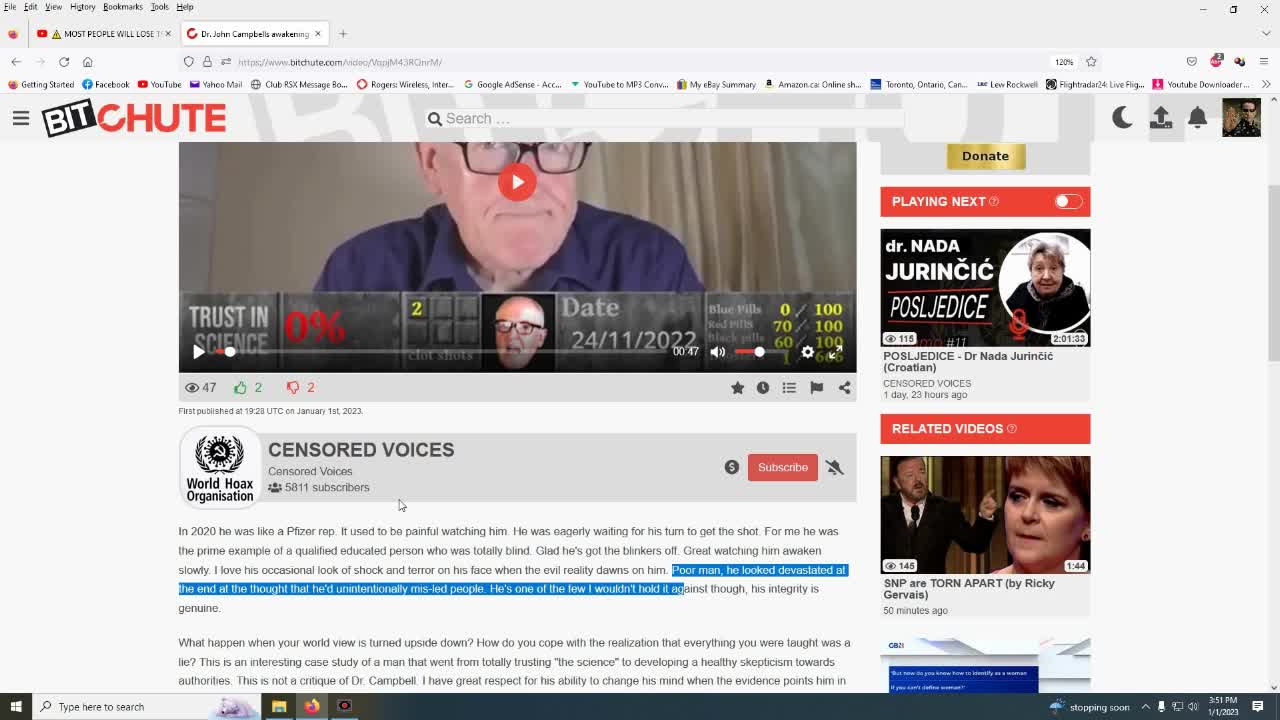The height and width of the screenshot is (720, 1280).
Task: Toggle dark mode moon icon
Action: point(1122,117)
